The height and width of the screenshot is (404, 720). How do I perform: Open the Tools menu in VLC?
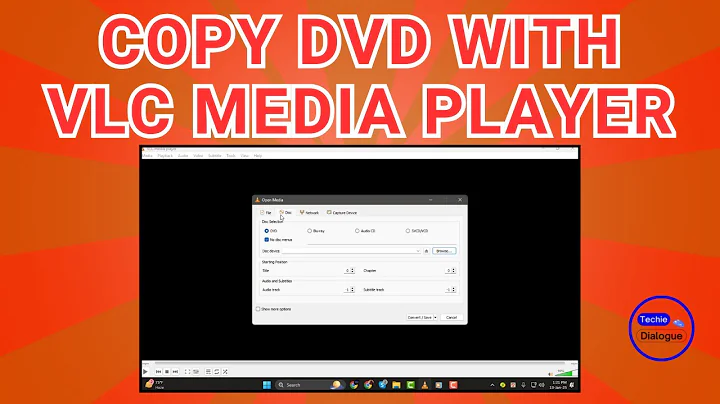231,156
